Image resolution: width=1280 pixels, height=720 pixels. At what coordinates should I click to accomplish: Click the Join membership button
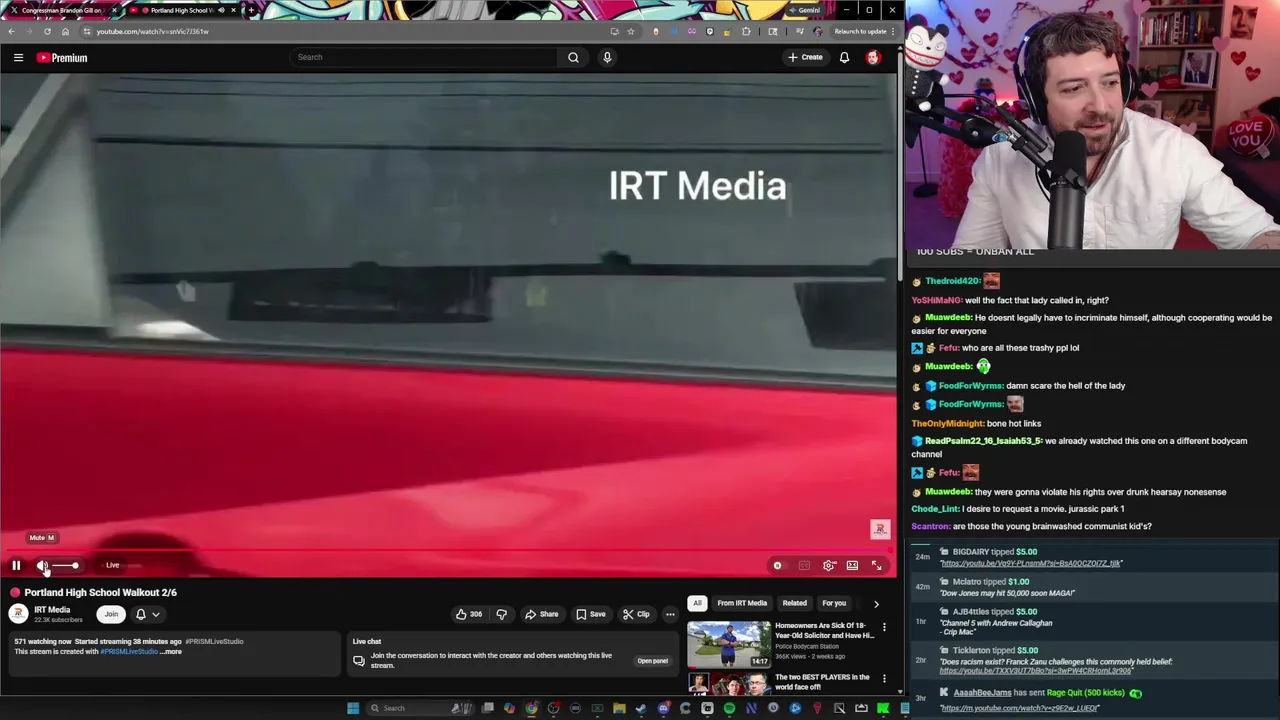pos(111,614)
